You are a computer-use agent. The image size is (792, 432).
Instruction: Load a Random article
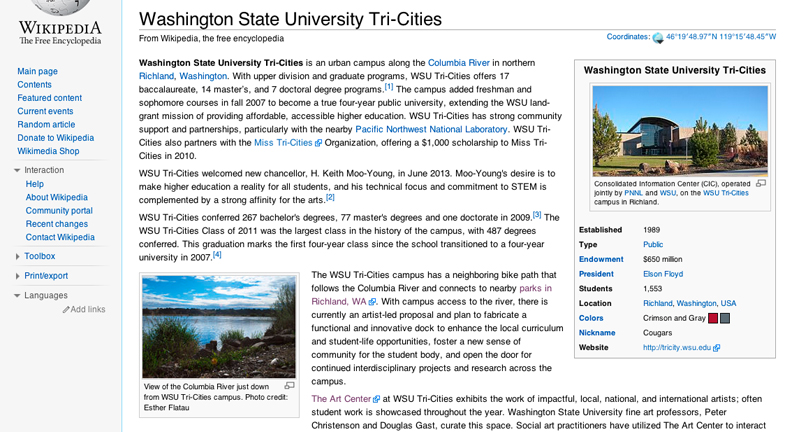[46, 124]
